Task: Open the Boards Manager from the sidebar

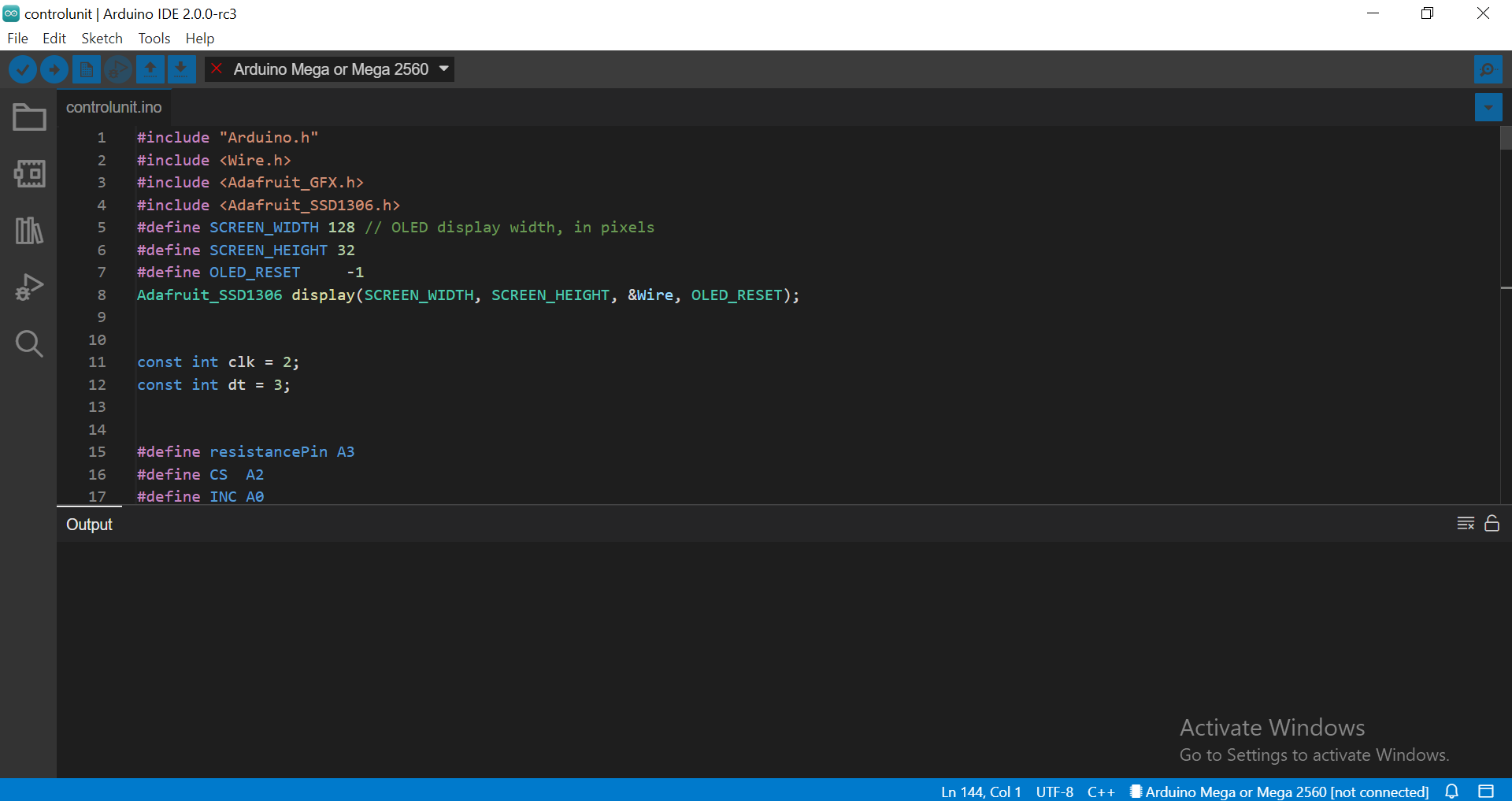Action: 28,174
